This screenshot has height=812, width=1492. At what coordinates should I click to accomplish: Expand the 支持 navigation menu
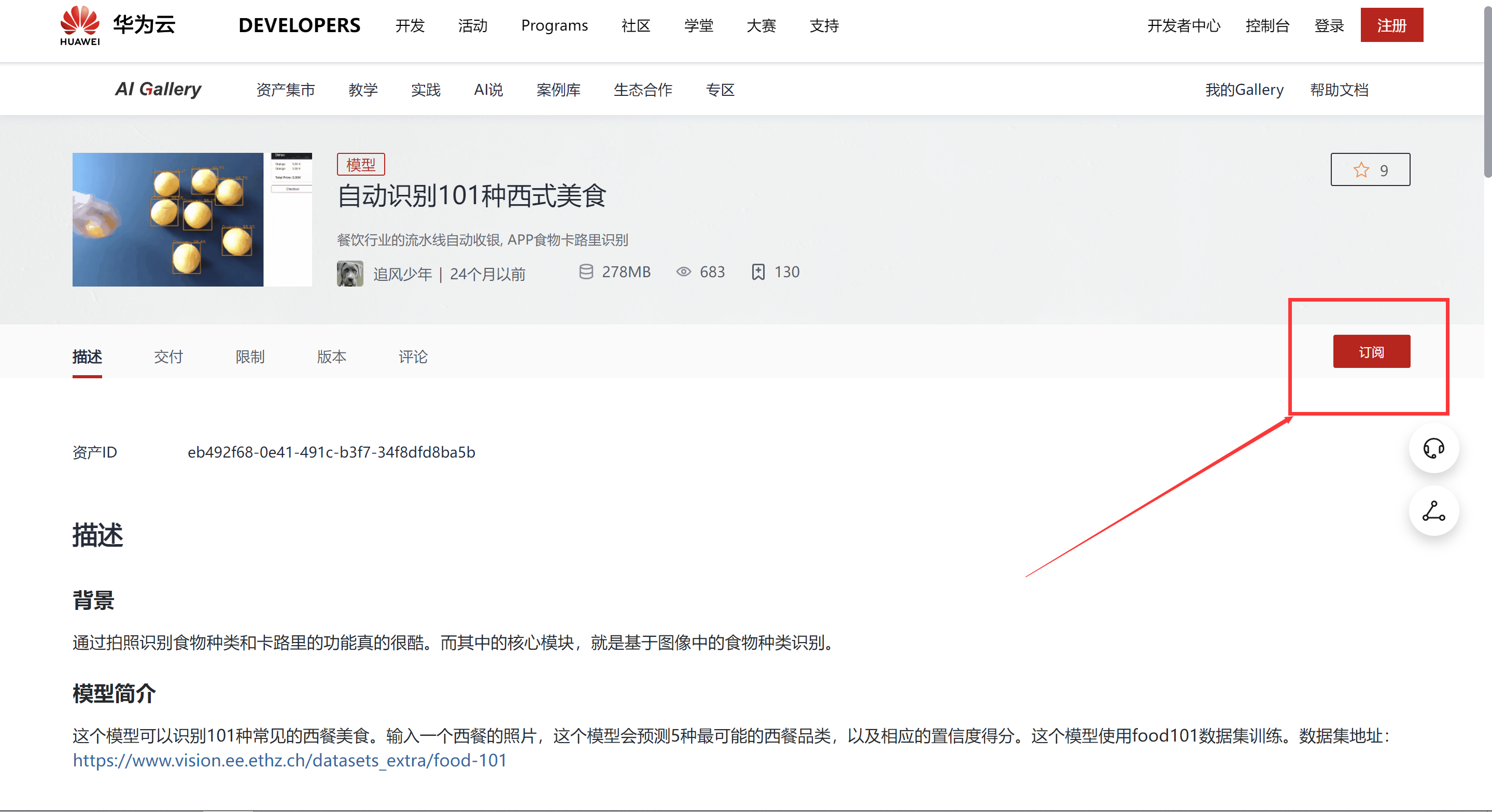(x=824, y=25)
